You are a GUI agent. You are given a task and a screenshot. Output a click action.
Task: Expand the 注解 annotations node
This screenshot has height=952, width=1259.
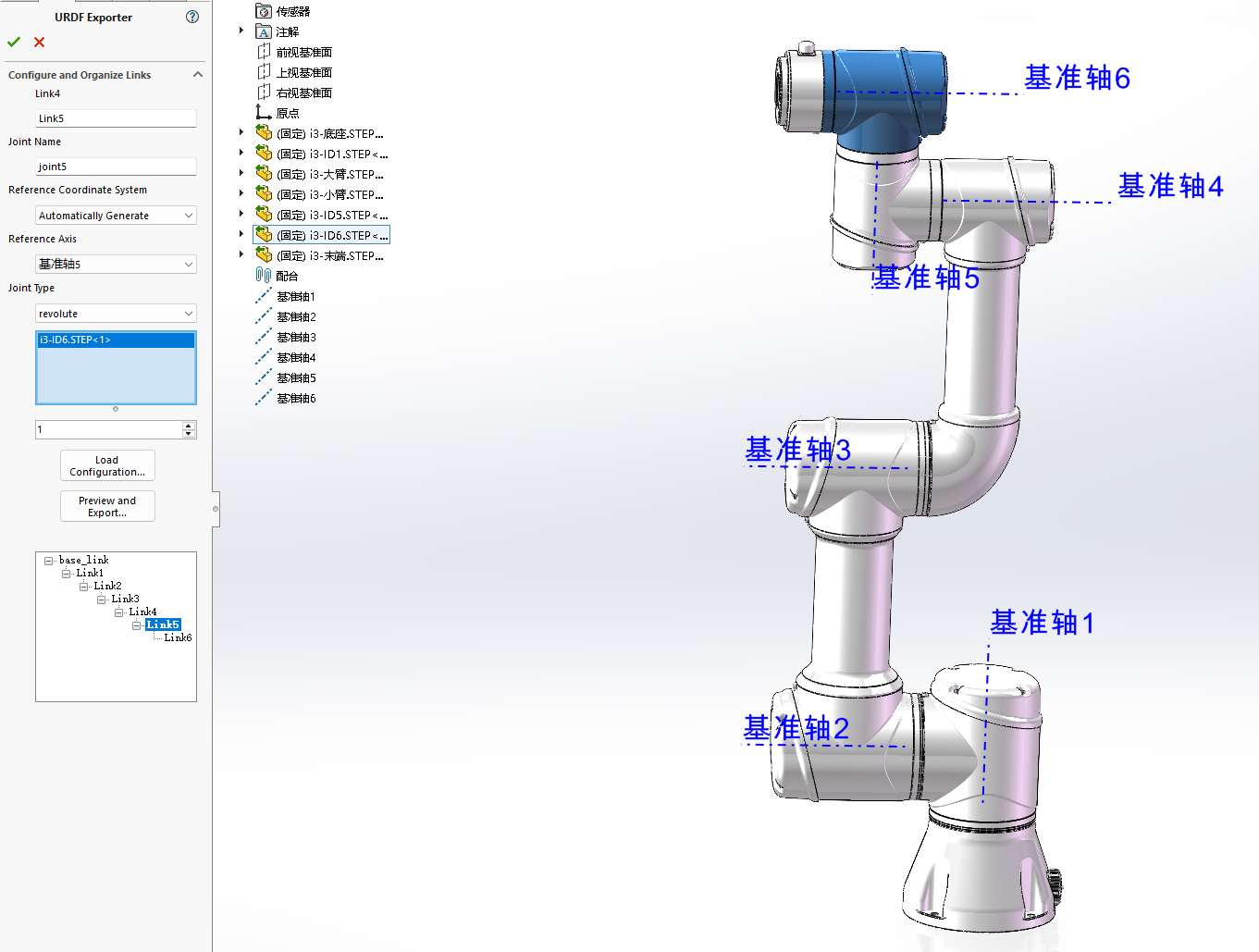241,31
